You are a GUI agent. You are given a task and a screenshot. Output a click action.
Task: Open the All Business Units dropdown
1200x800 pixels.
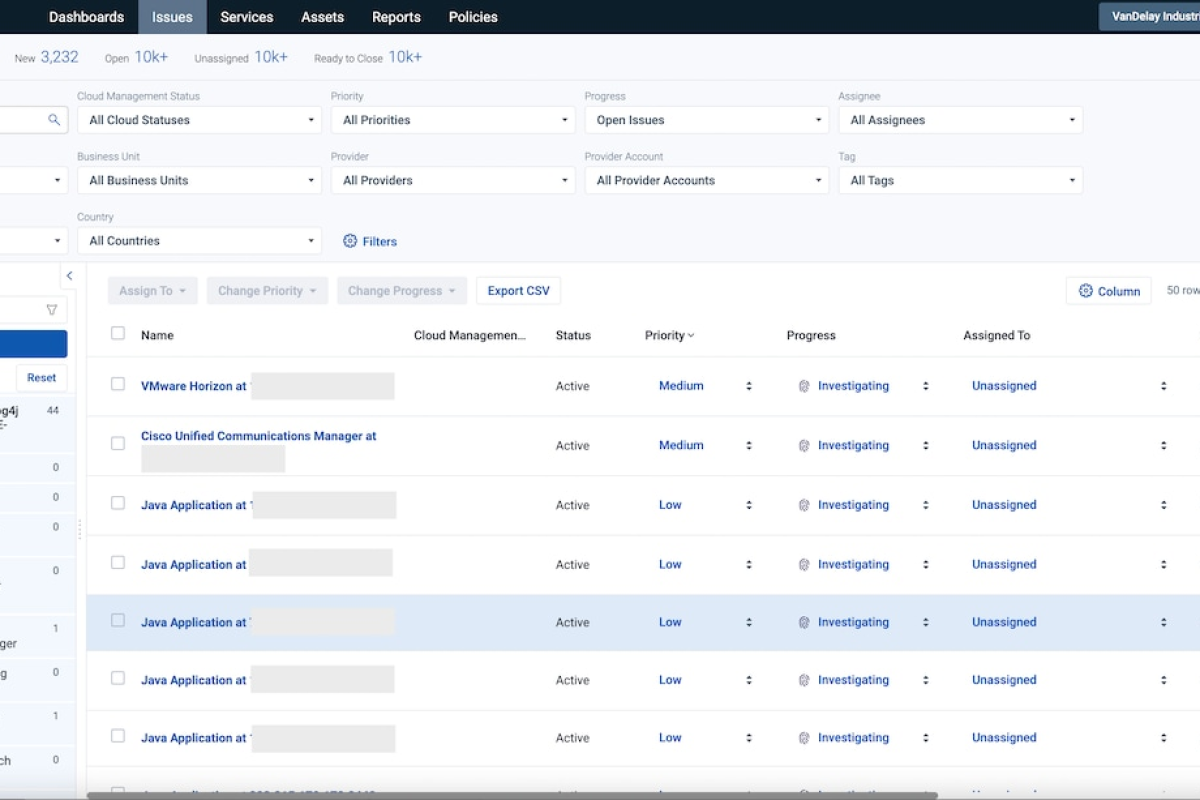coord(199,181)
